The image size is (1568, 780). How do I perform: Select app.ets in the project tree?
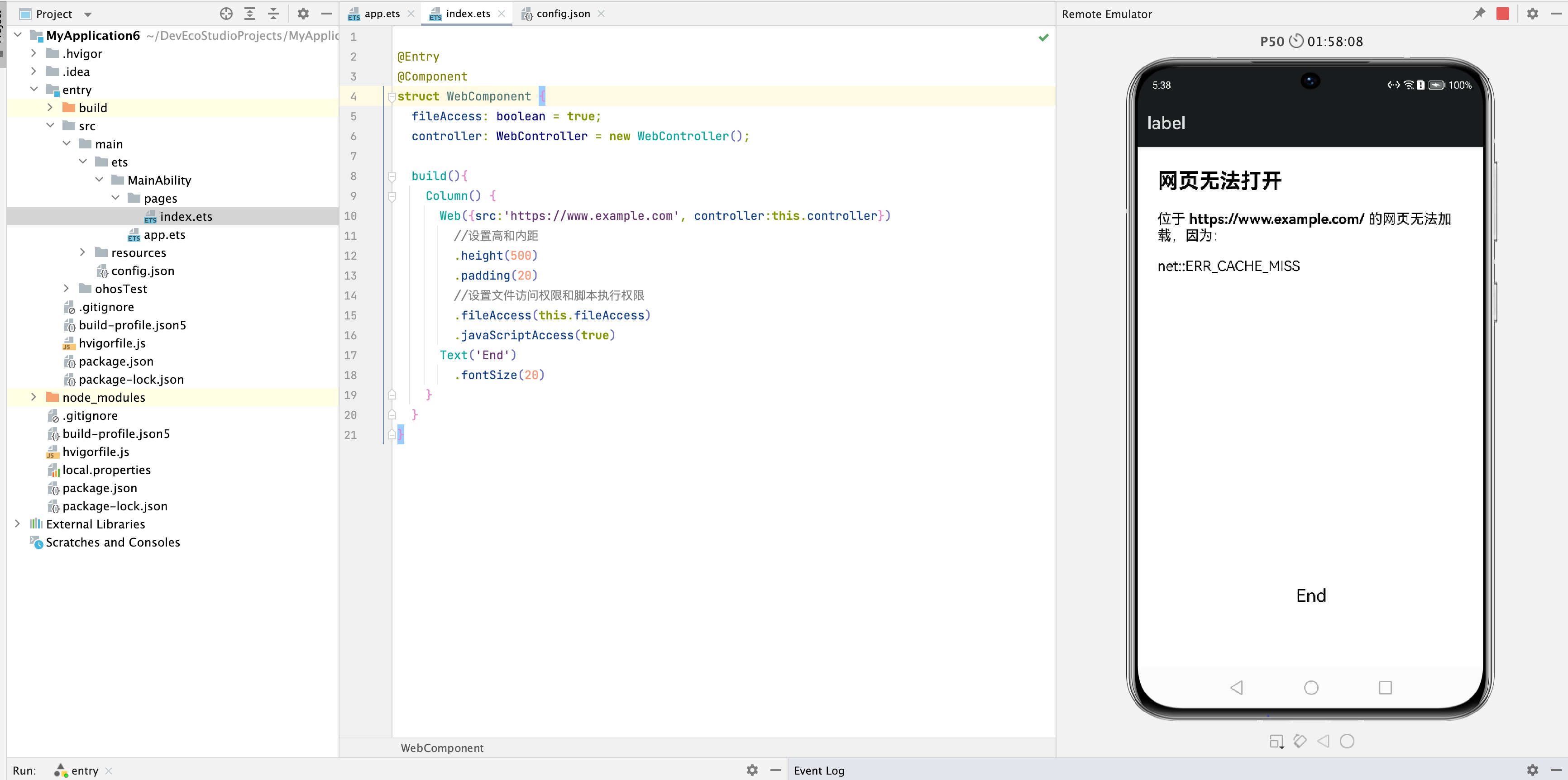pos(164,235)
